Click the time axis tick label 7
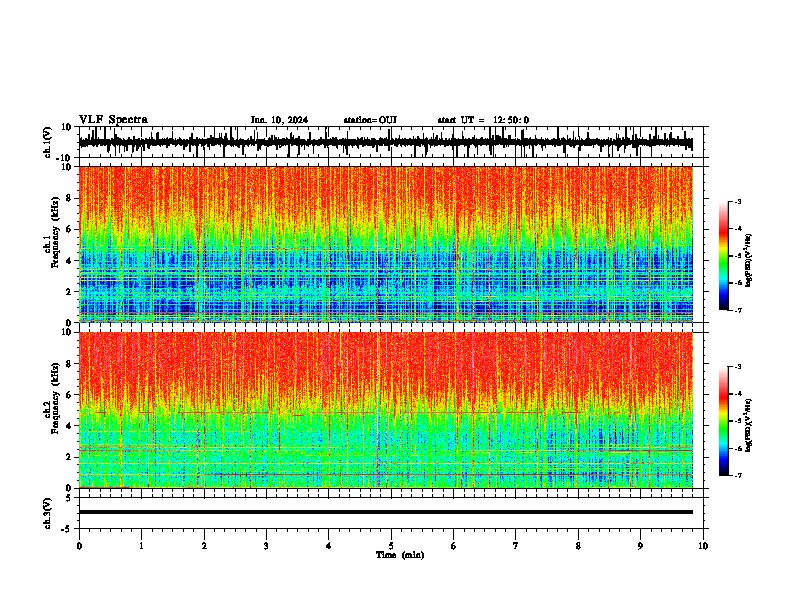 pyautogui.click(x=516, y=546)
